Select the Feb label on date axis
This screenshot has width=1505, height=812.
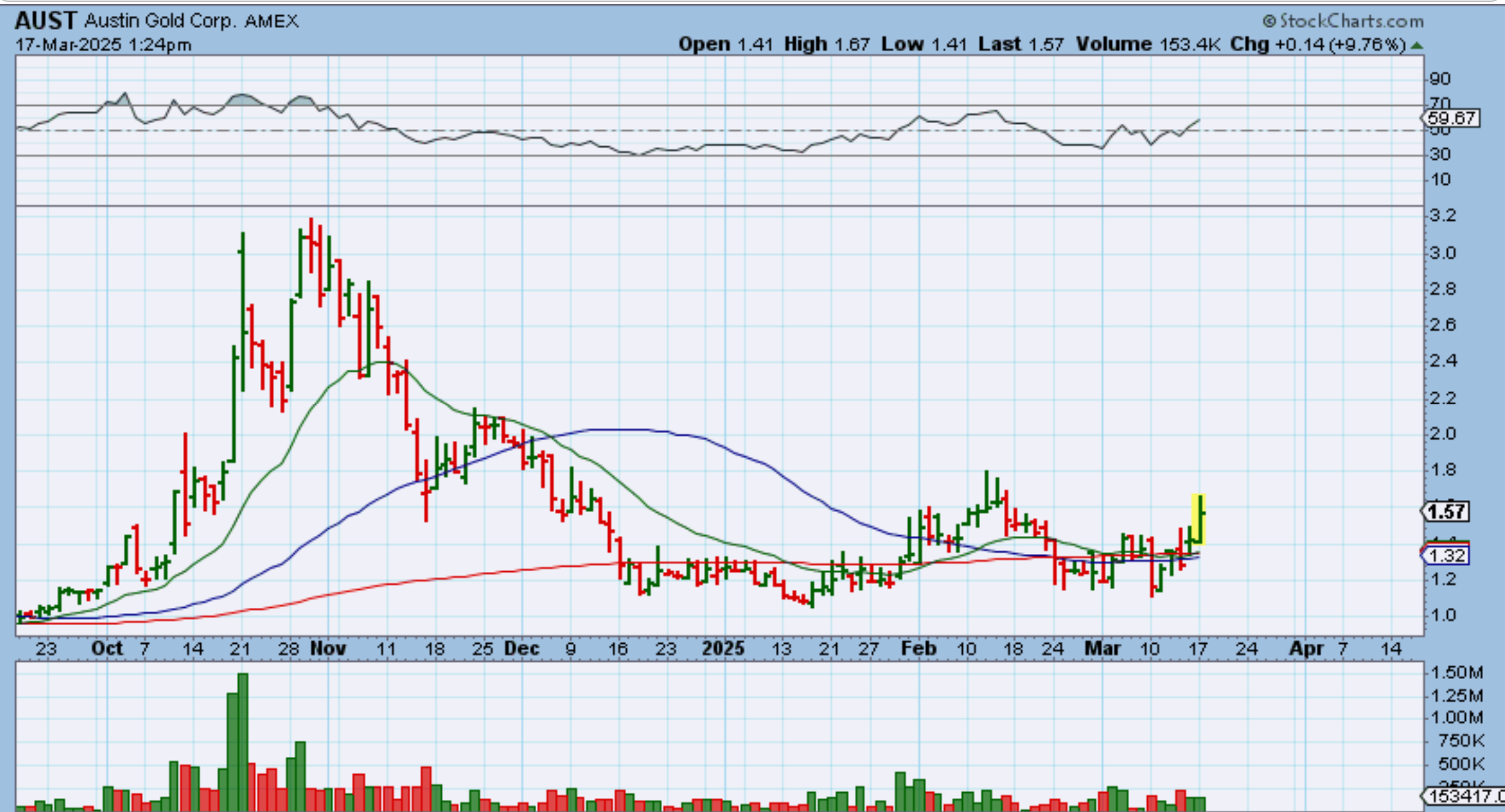[x=918, y=648]
